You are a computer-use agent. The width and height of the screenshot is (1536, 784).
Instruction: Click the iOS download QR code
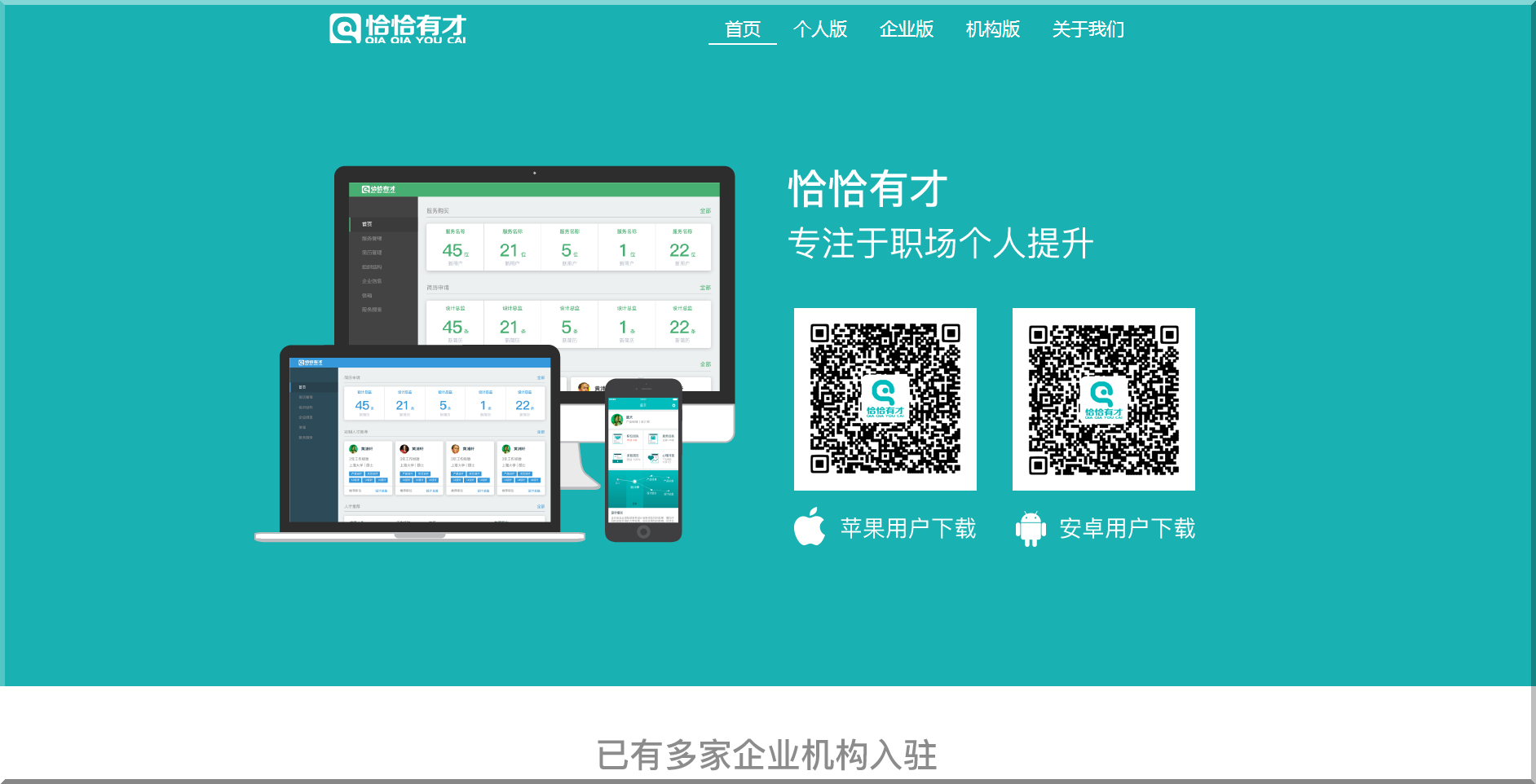(x=885, y=399)
